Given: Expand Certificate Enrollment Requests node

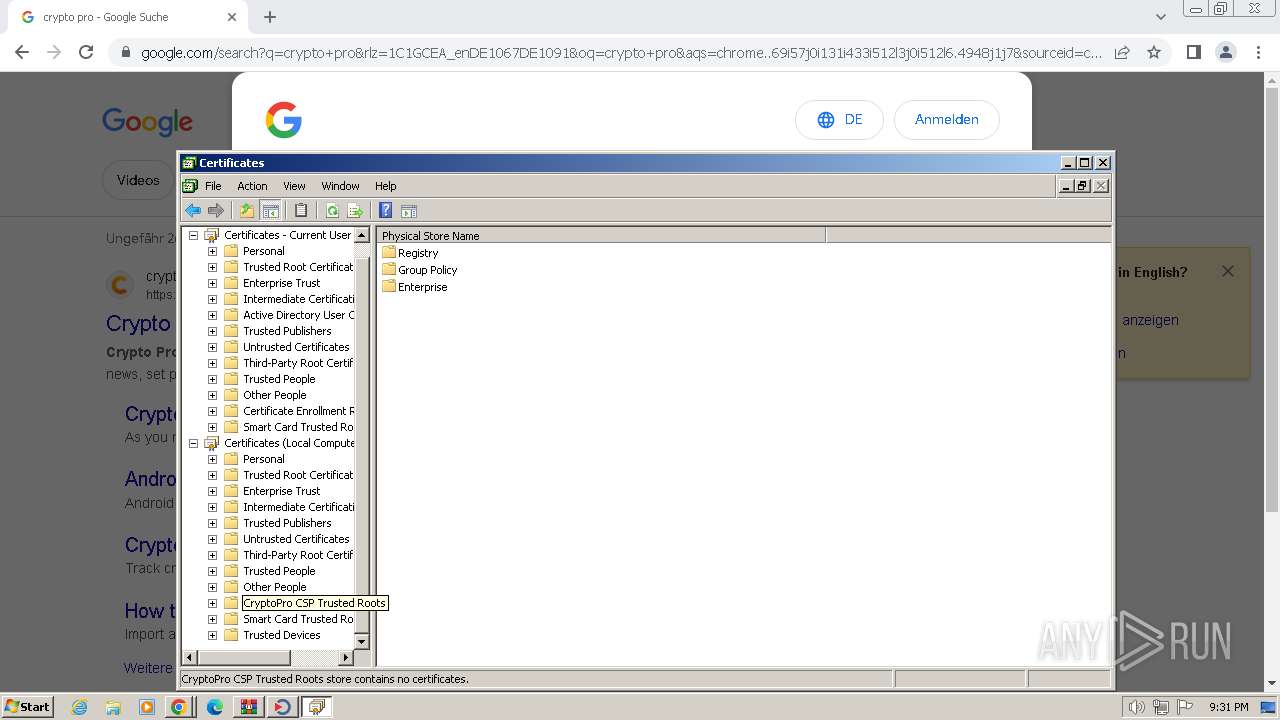Looking at the screenshot, I should pos(212,411).
